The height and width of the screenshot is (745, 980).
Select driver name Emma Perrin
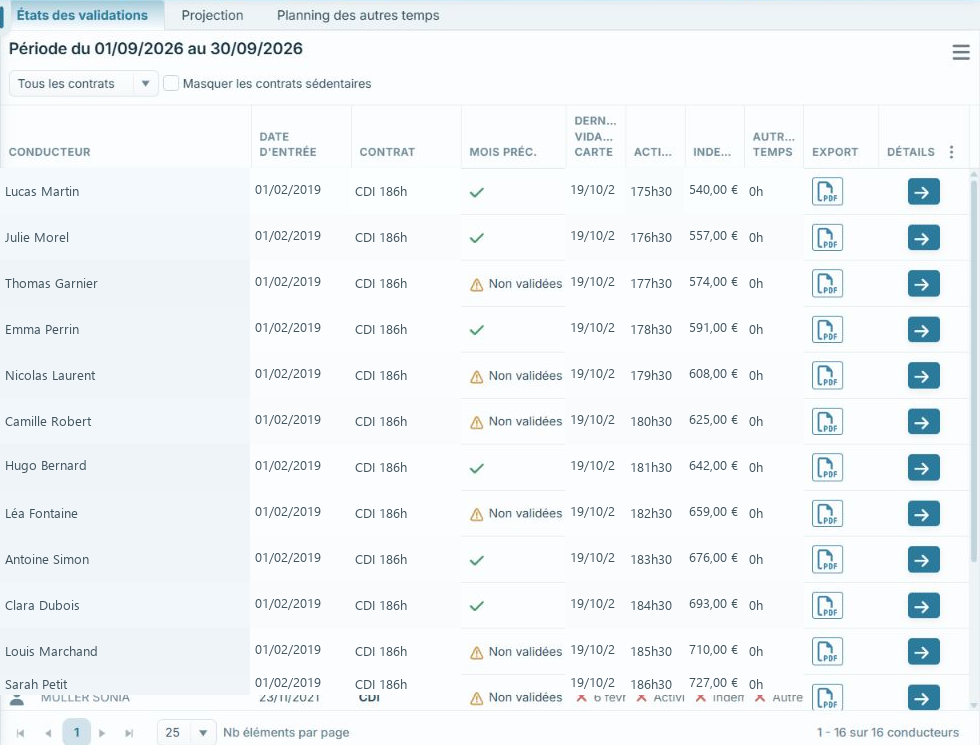[42, 329]
